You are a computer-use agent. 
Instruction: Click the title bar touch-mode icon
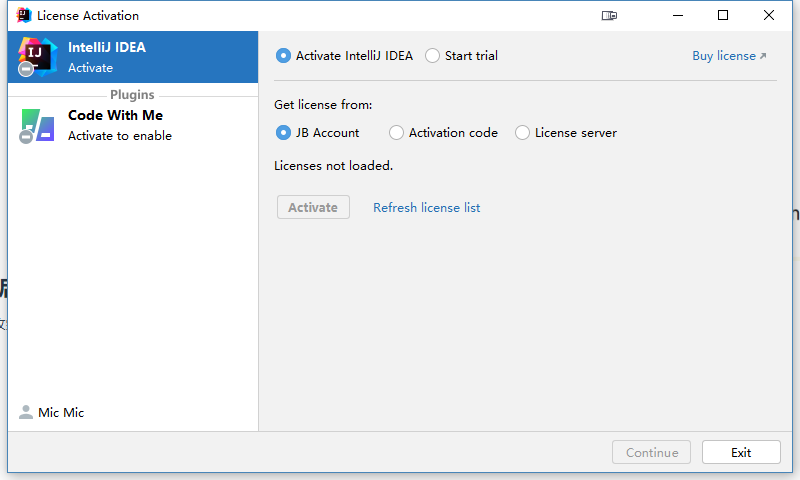coord(609,16)
